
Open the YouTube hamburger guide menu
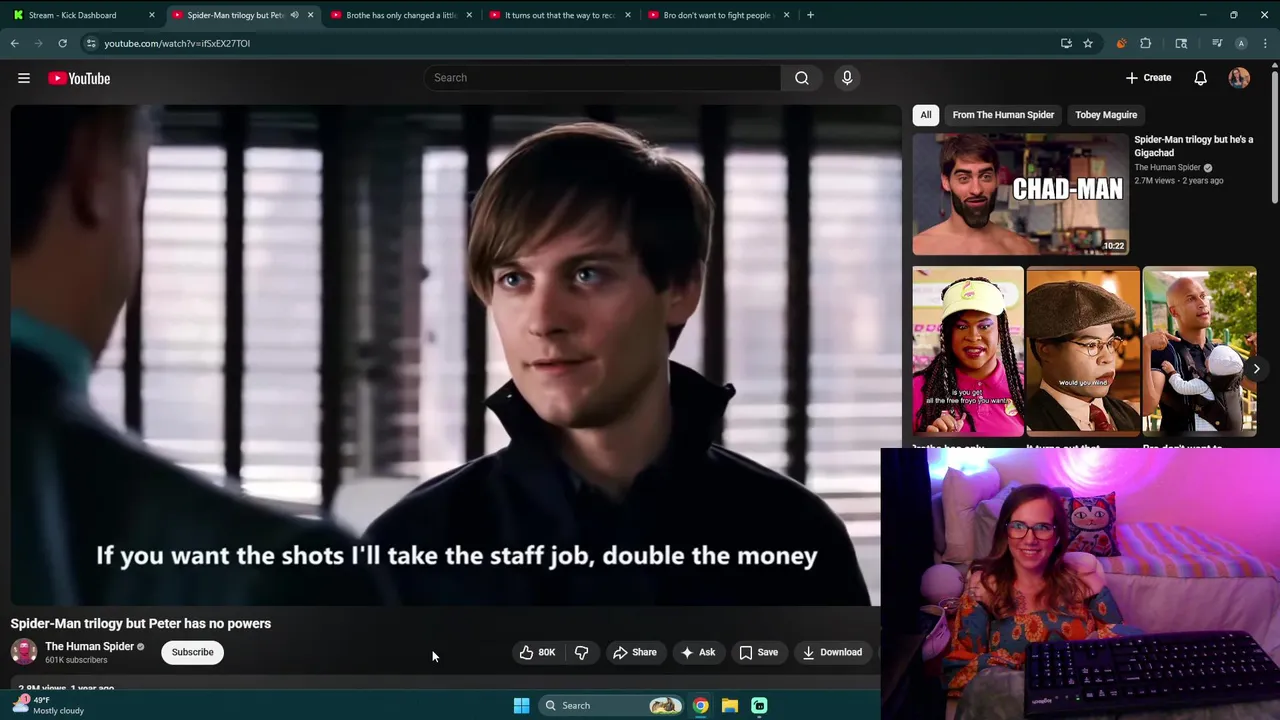[24, 78]
